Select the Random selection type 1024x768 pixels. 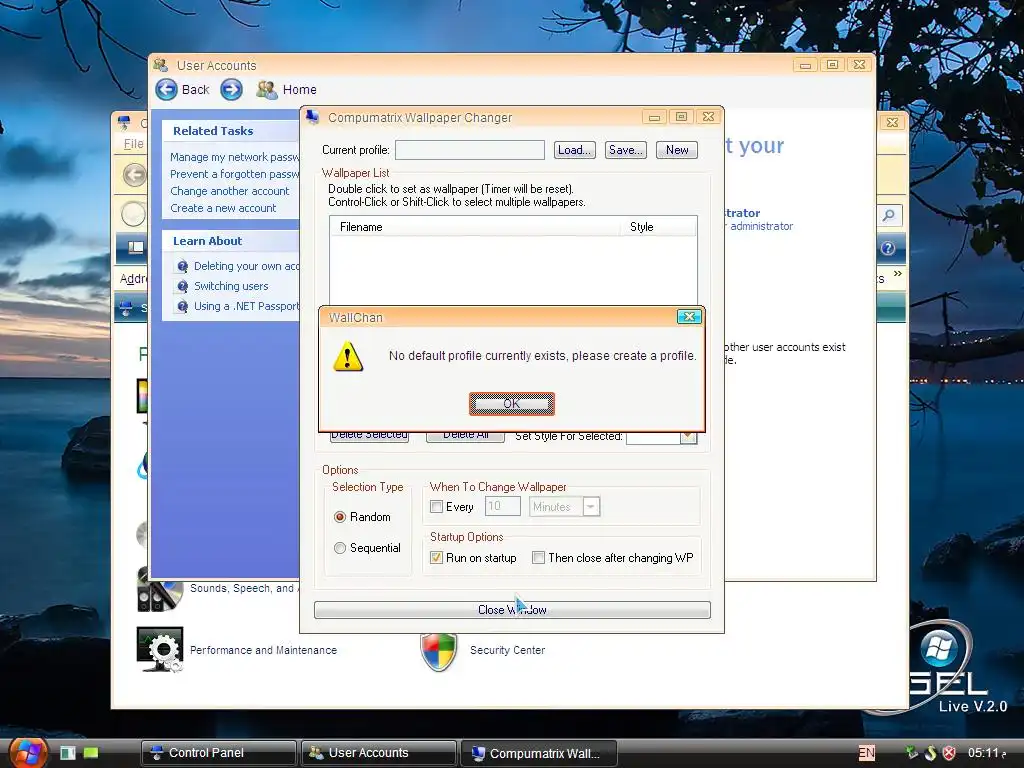point(340,517)
